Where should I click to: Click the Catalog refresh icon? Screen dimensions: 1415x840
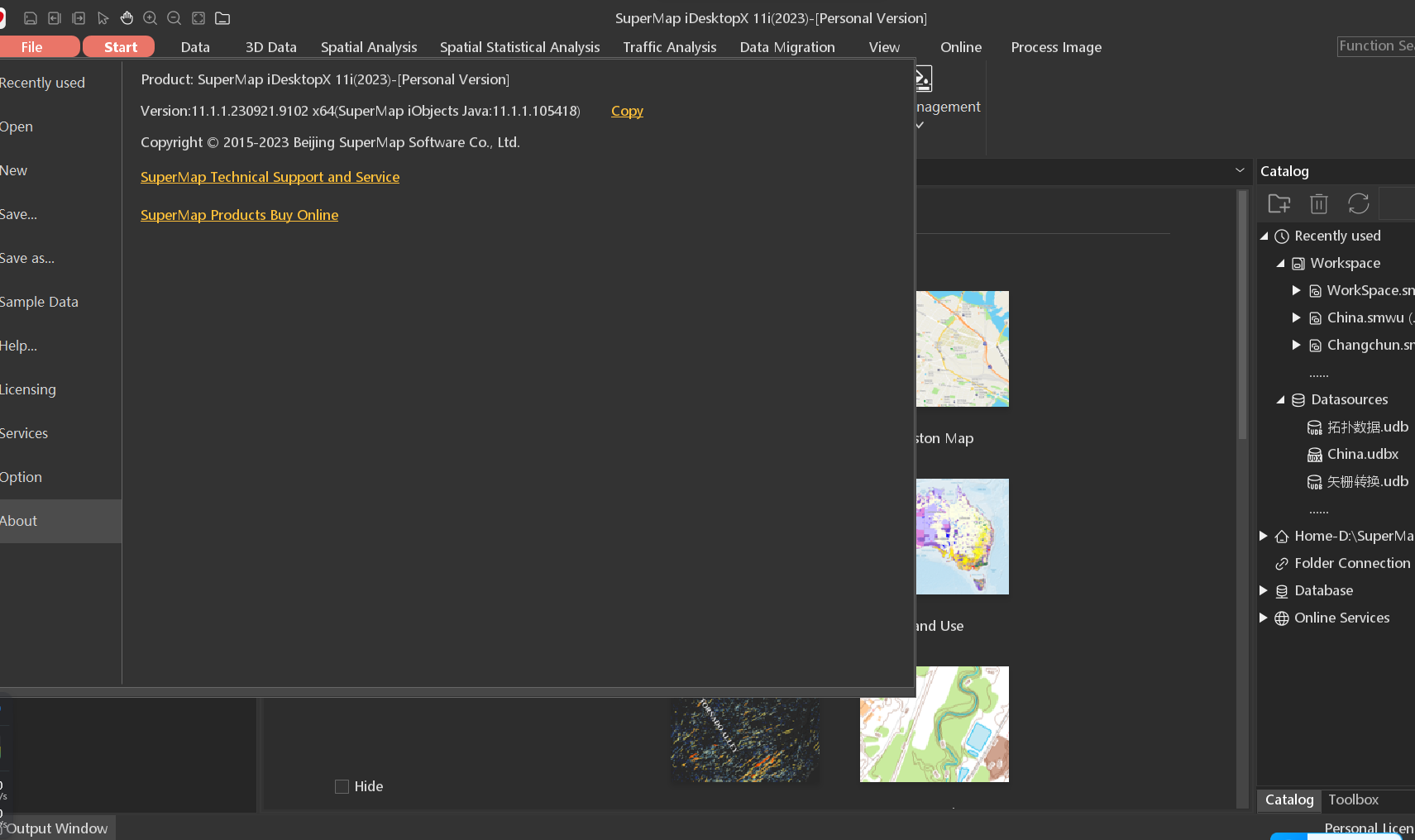[x=1359, y=203]
